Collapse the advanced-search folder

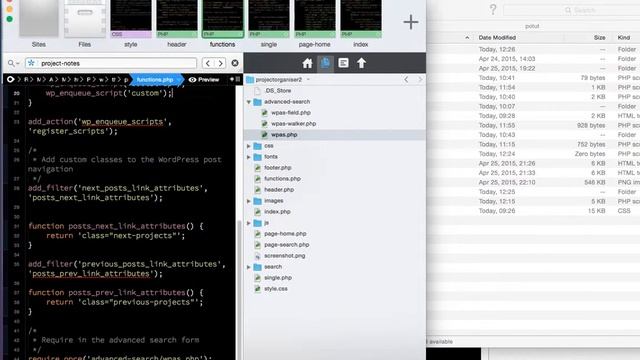[x=249, y=102]
